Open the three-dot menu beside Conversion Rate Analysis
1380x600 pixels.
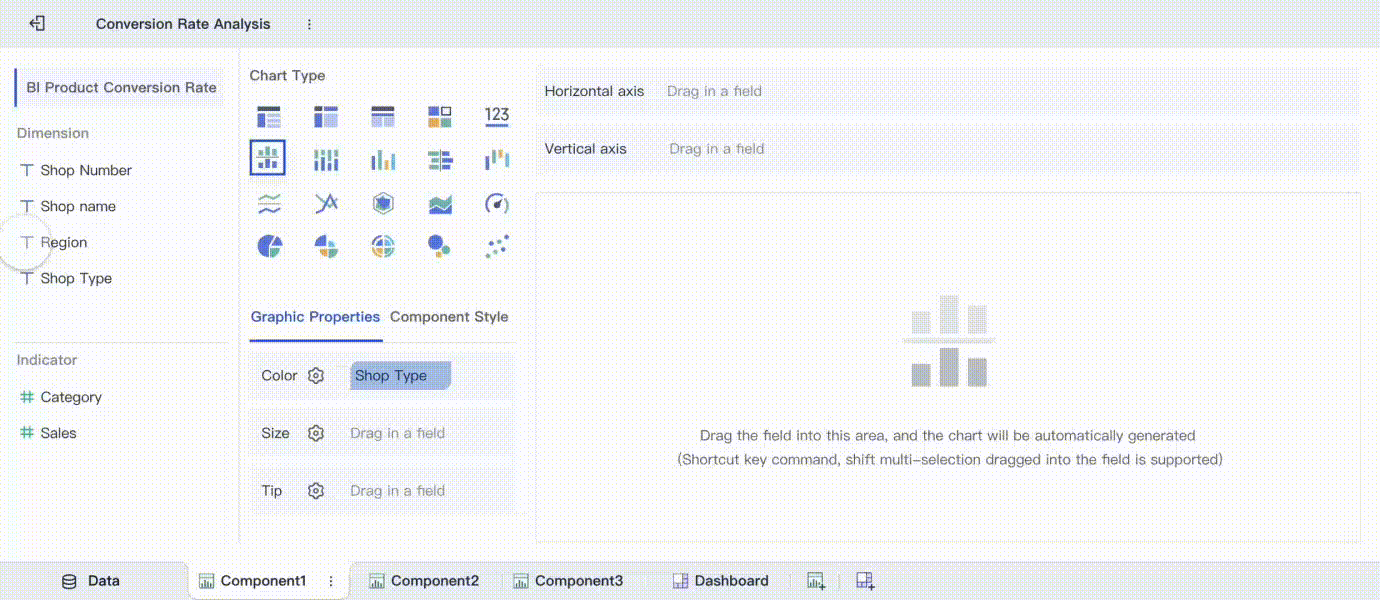tap(309, 24)
